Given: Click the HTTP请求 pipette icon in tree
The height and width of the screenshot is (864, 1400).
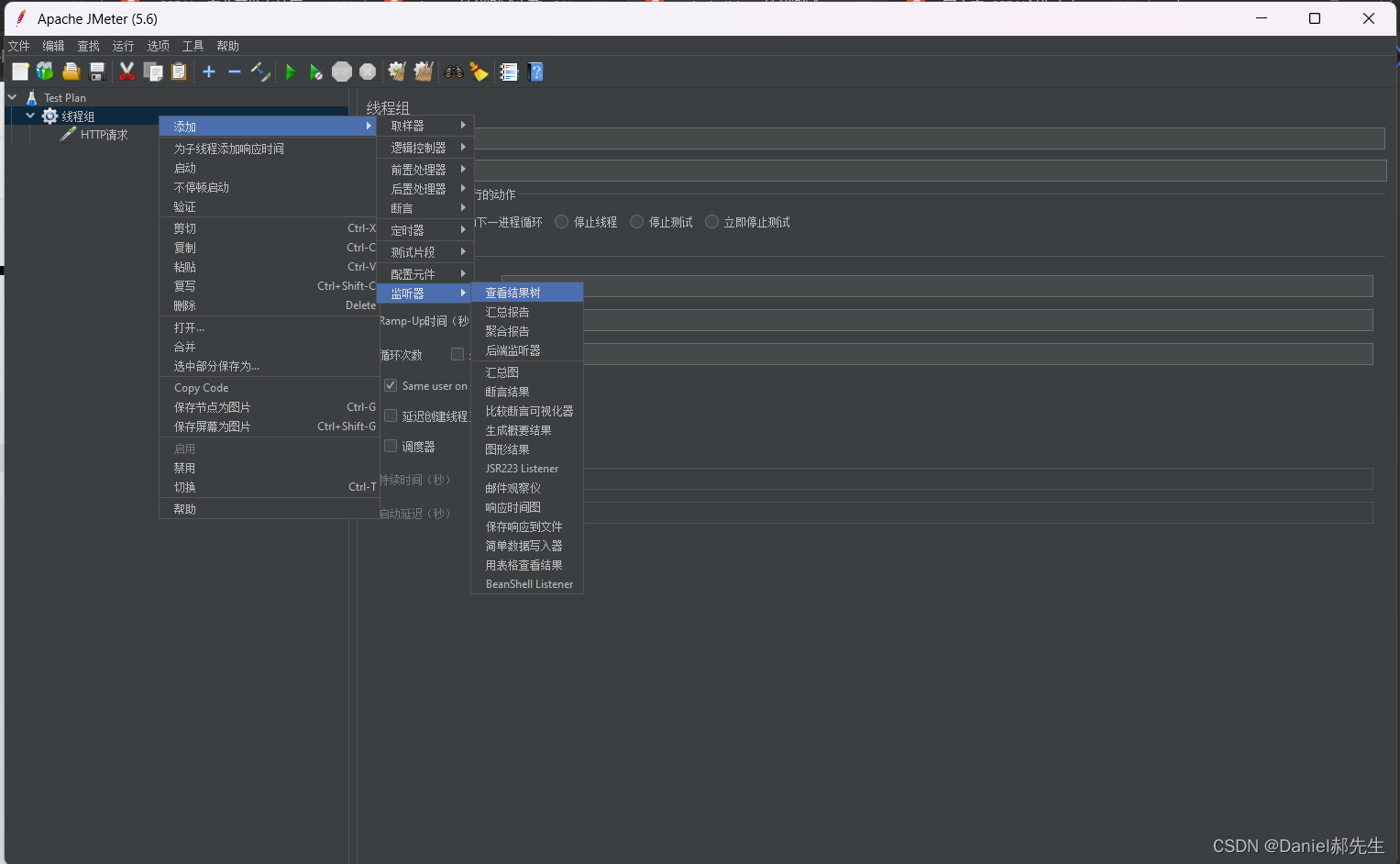Looking at the screenshot, I should pos(68,134).
